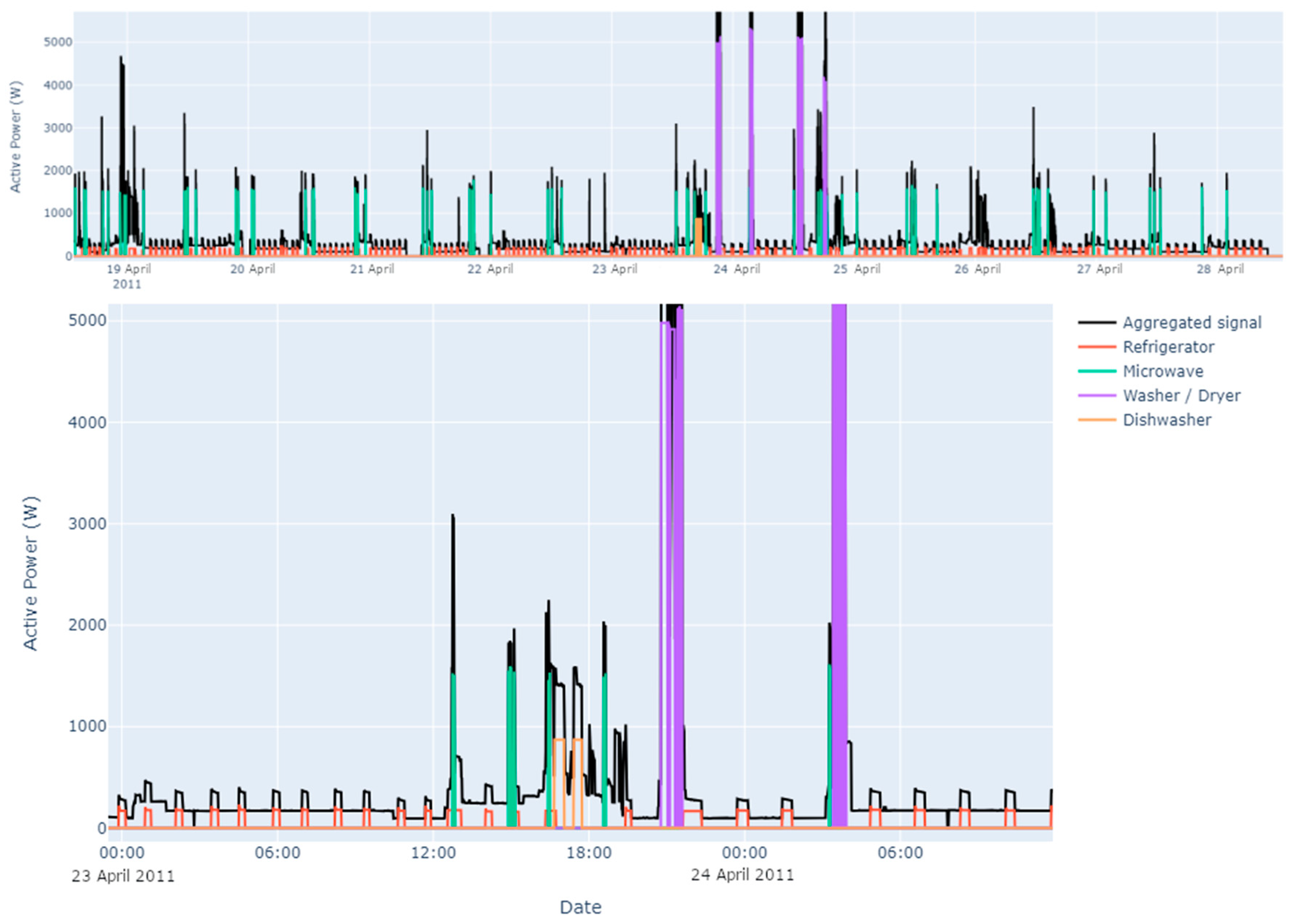This screenshot has height=924, width=1292.
Task: Click the 23 April 2011 date label below the axis
Action: (123, 876)
